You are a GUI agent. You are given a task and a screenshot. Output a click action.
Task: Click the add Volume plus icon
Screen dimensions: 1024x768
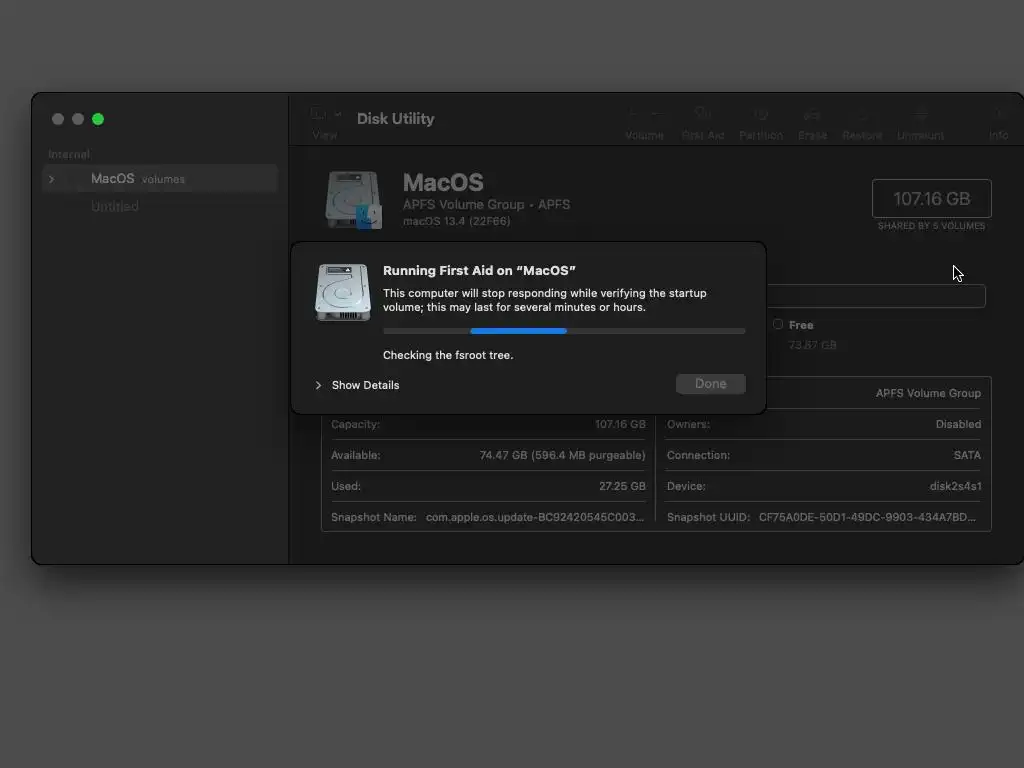[633, 114]
